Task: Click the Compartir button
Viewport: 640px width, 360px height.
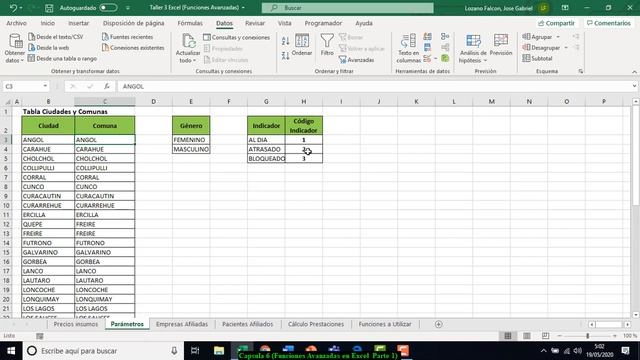Action: tap(556, 23)
